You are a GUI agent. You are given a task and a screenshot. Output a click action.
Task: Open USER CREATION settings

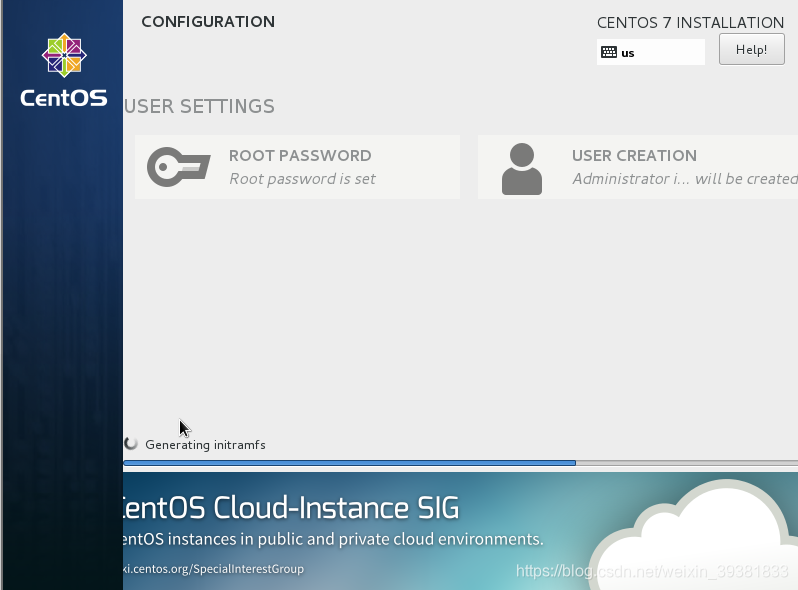(x=638, y=167)
